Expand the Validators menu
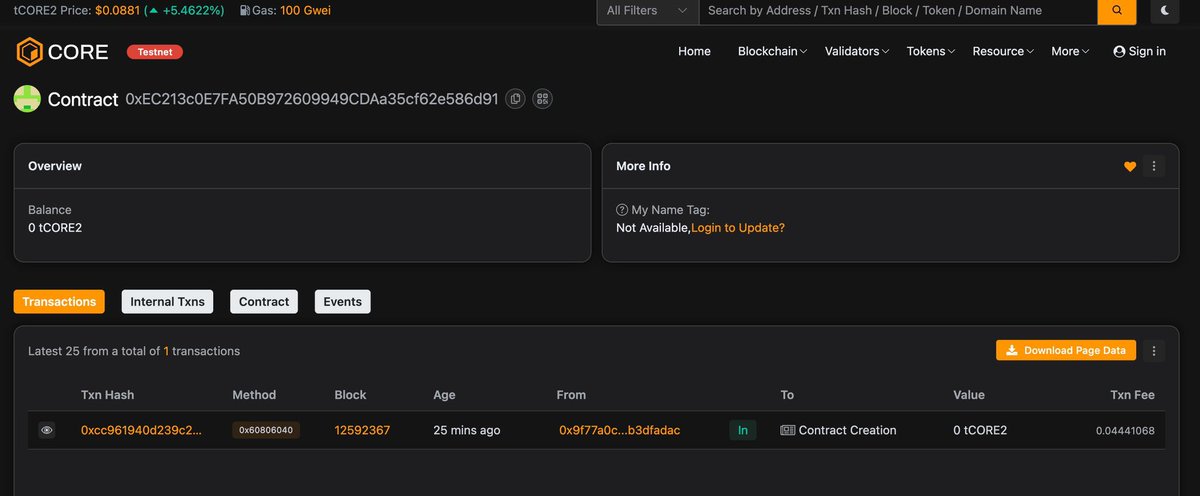 (x=857, y=51)
